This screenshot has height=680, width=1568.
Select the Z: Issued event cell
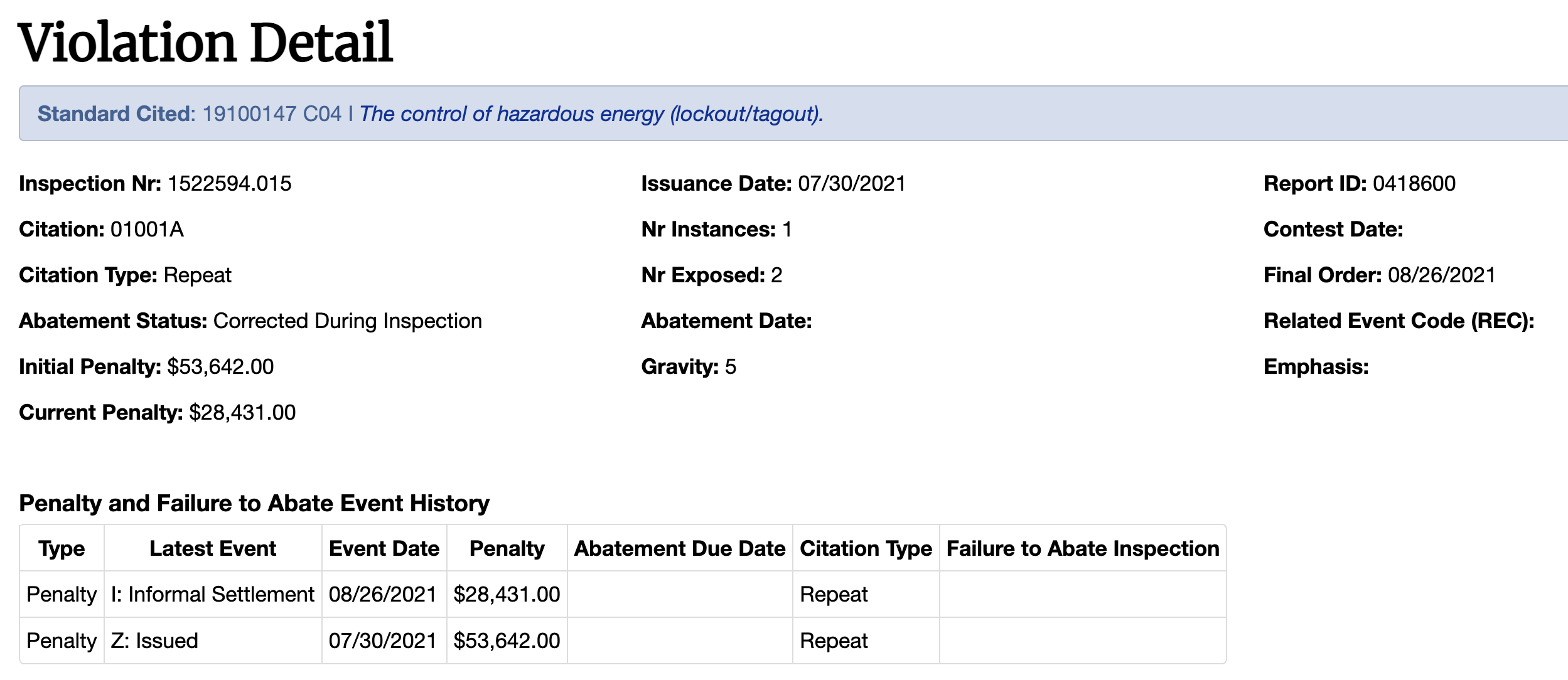213,640
